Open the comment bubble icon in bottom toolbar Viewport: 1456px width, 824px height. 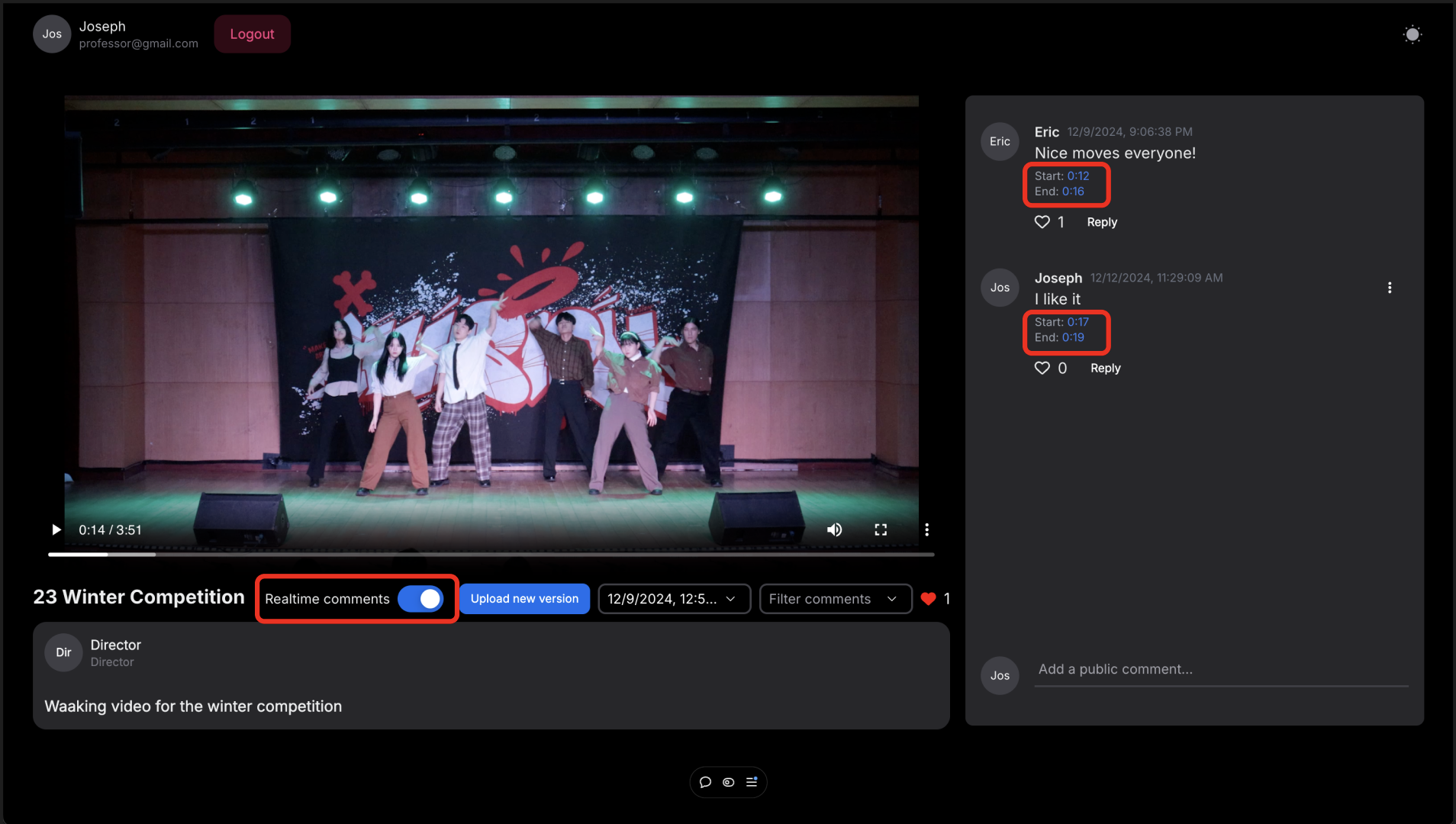pos(705,782)
